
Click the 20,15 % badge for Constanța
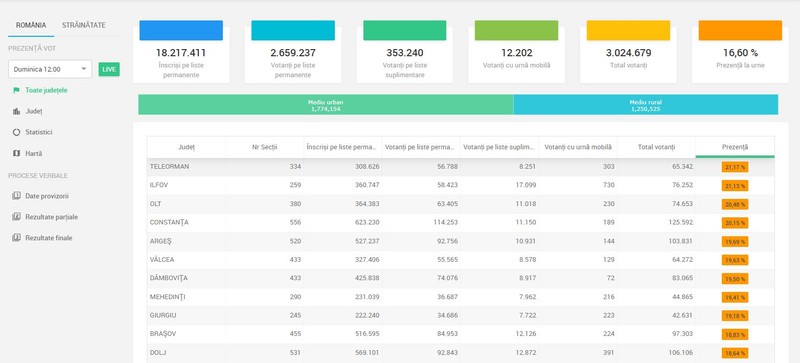click(x=735, y=223)
